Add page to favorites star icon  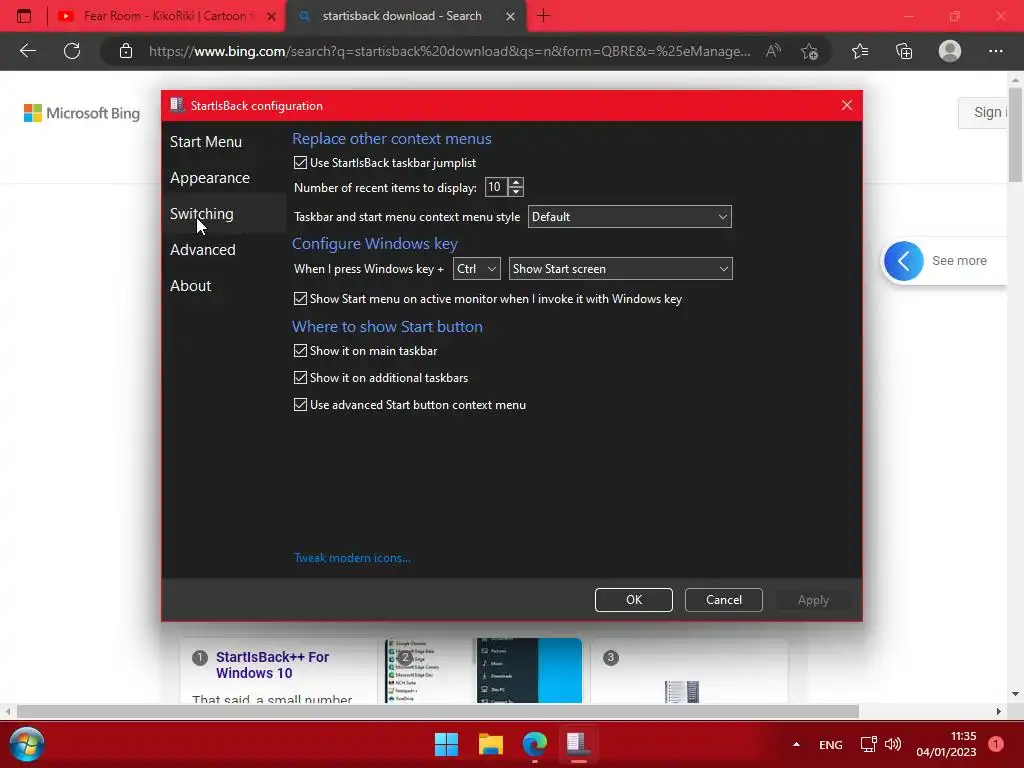tap(810, 51)
